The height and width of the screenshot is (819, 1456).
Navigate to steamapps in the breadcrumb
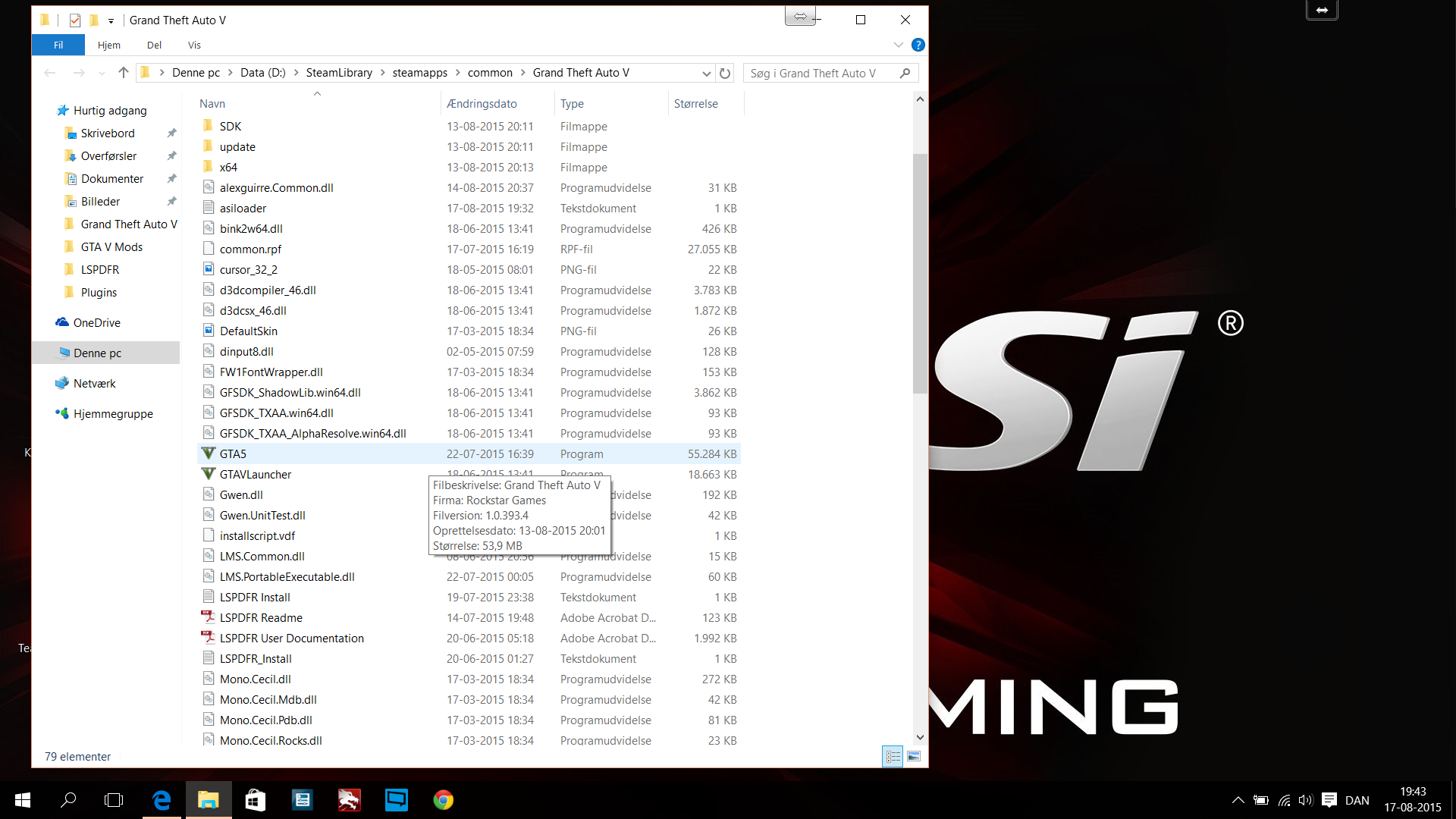click(x=419, y=73)
